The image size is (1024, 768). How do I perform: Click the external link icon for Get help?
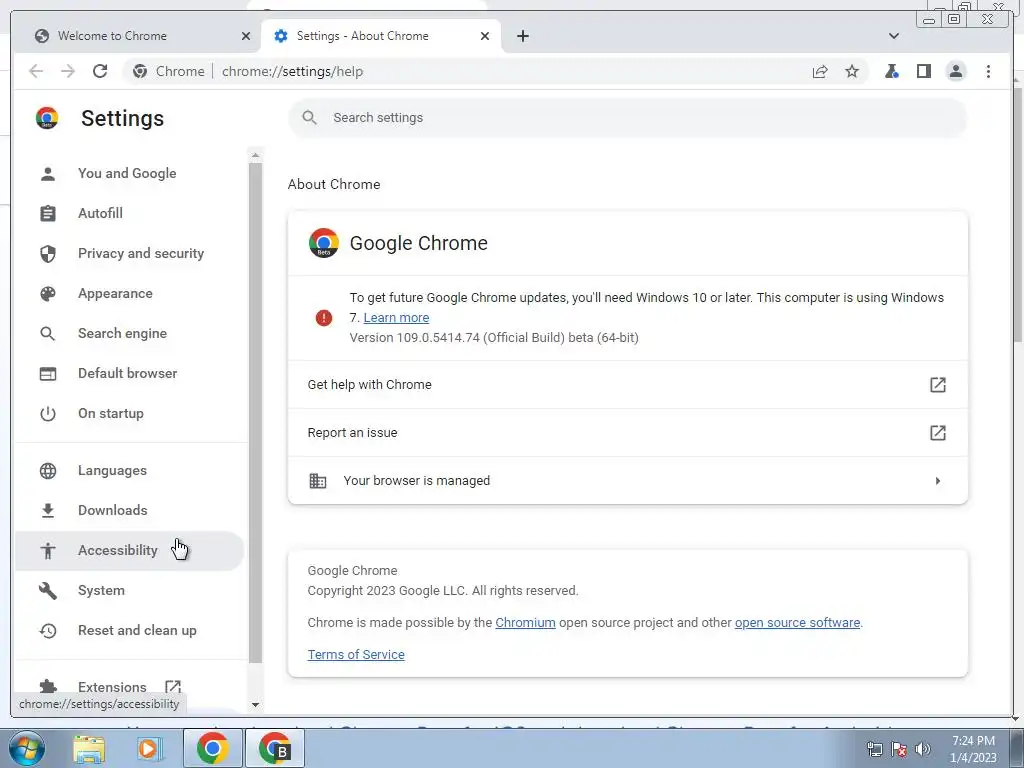point(938,385)
